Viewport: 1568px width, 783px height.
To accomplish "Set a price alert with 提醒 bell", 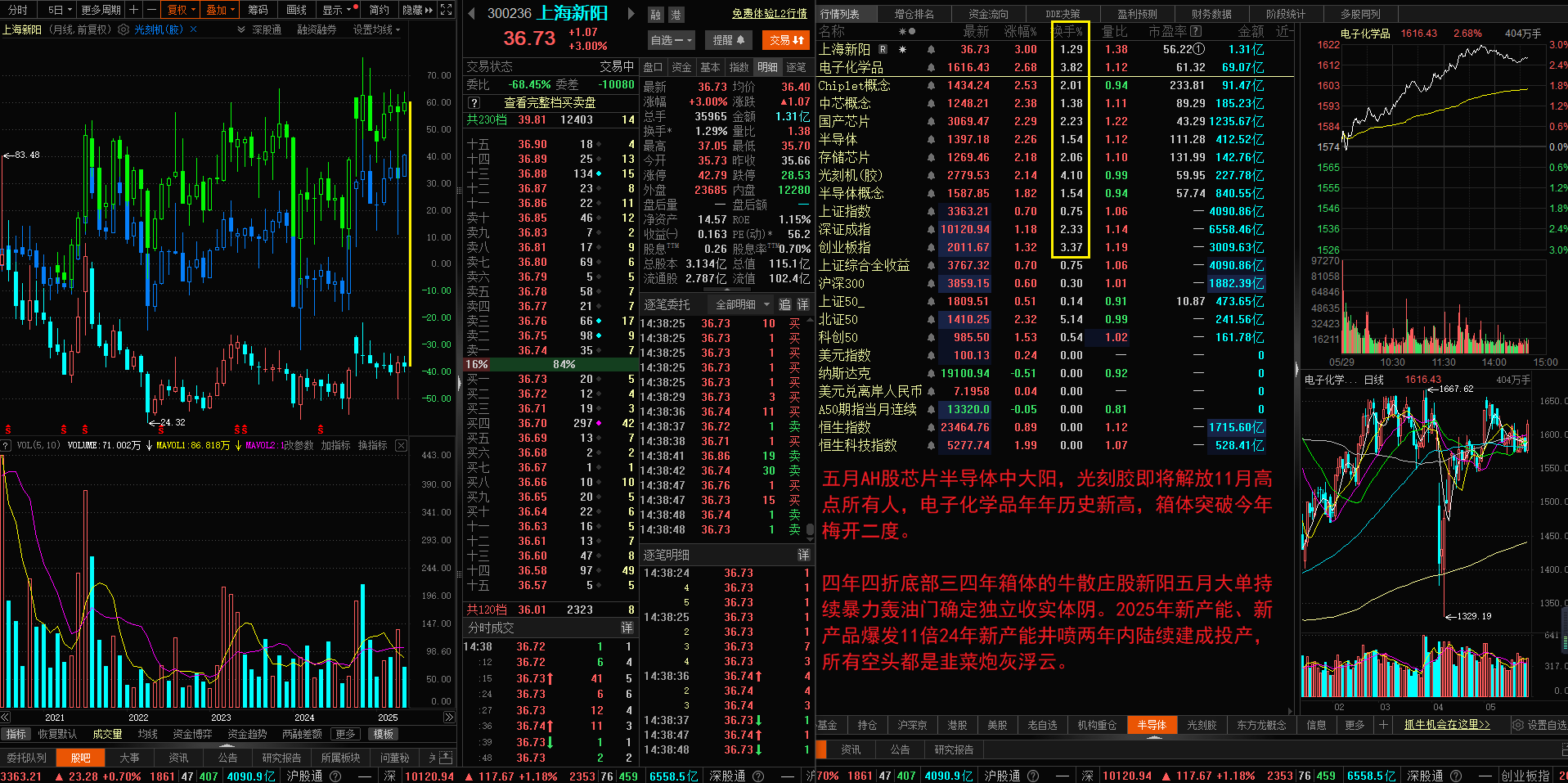I will coord(728,39).
